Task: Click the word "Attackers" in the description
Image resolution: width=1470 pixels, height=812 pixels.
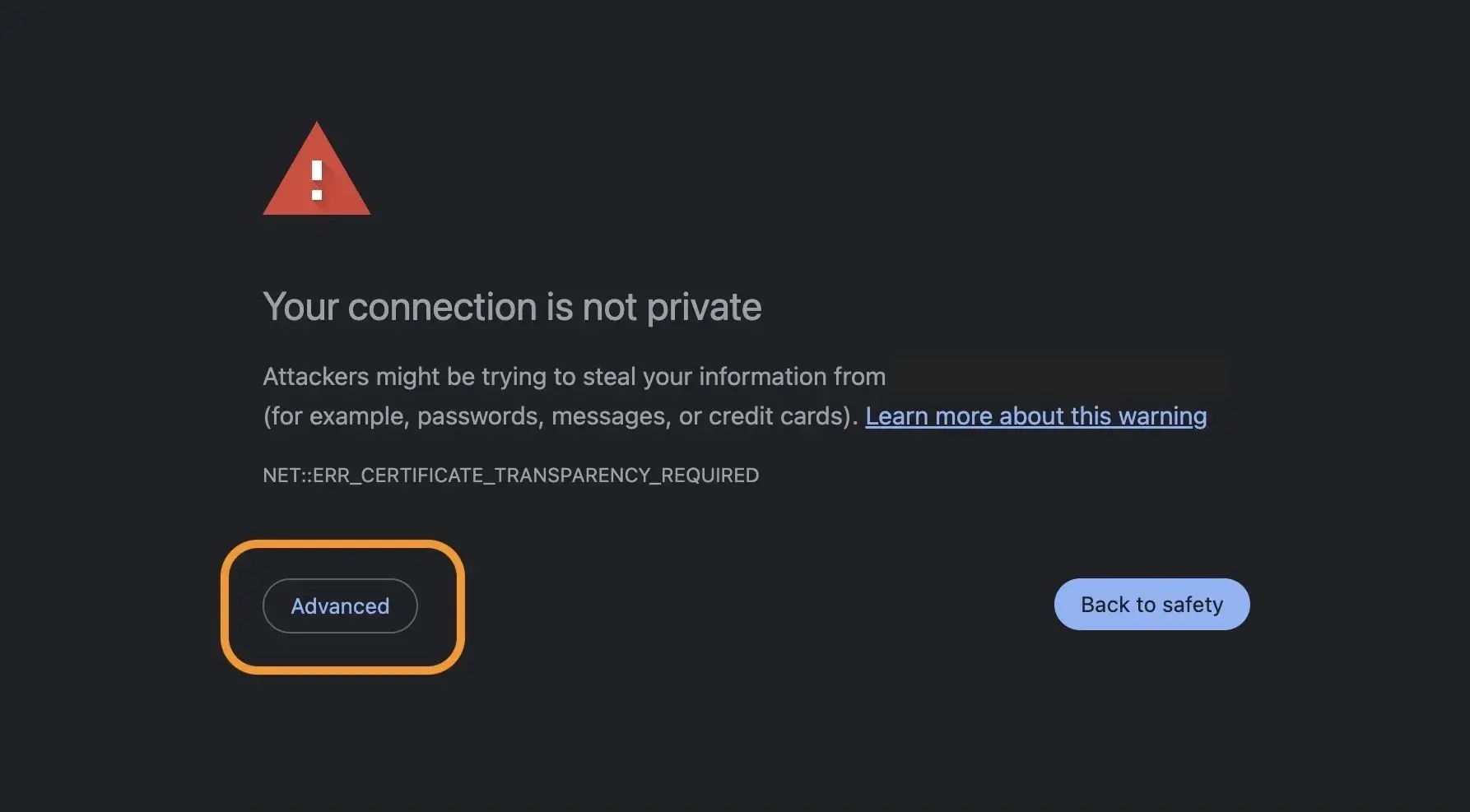Action: click(315, 377)
